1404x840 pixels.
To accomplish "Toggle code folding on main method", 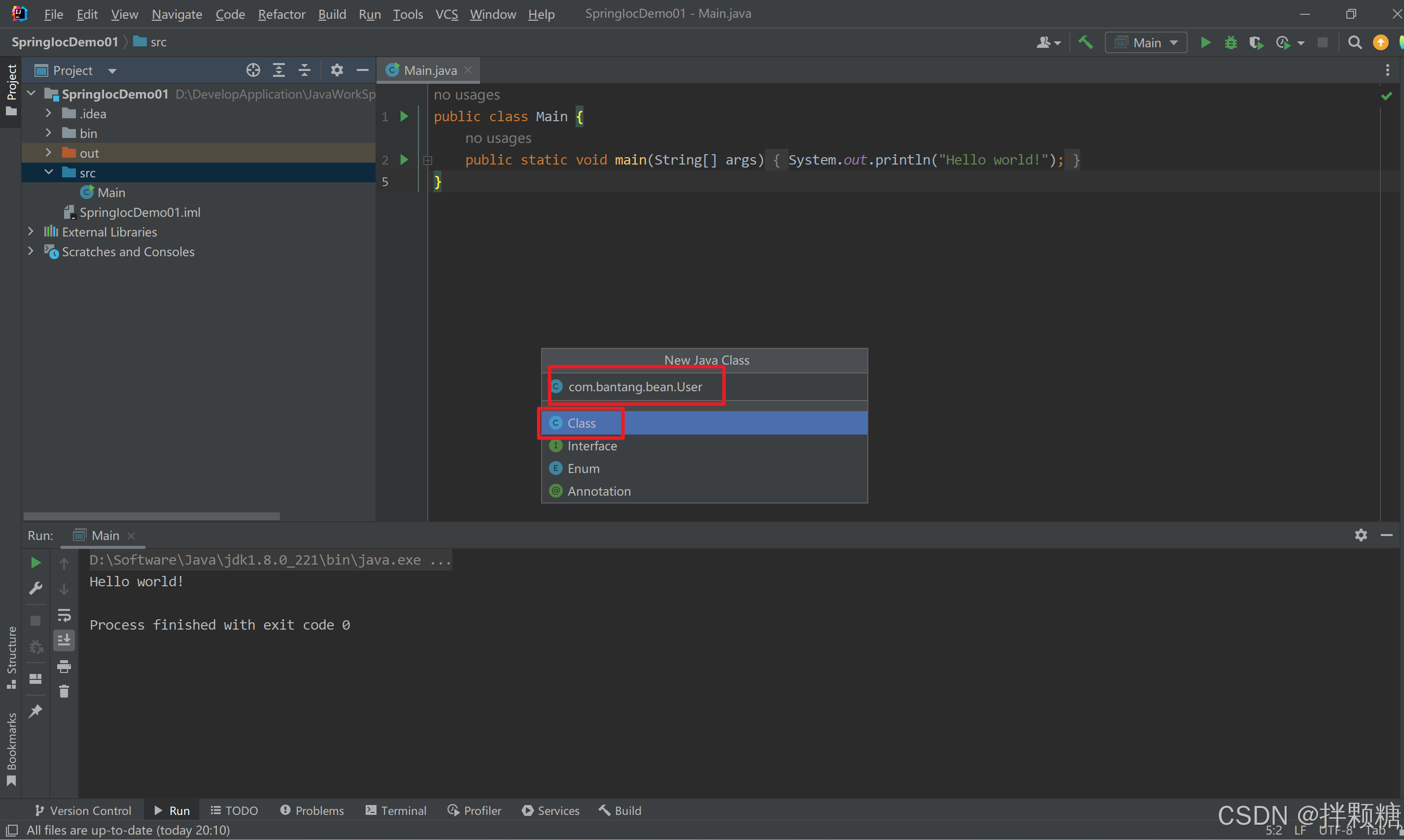I will (x=428, y=161).
